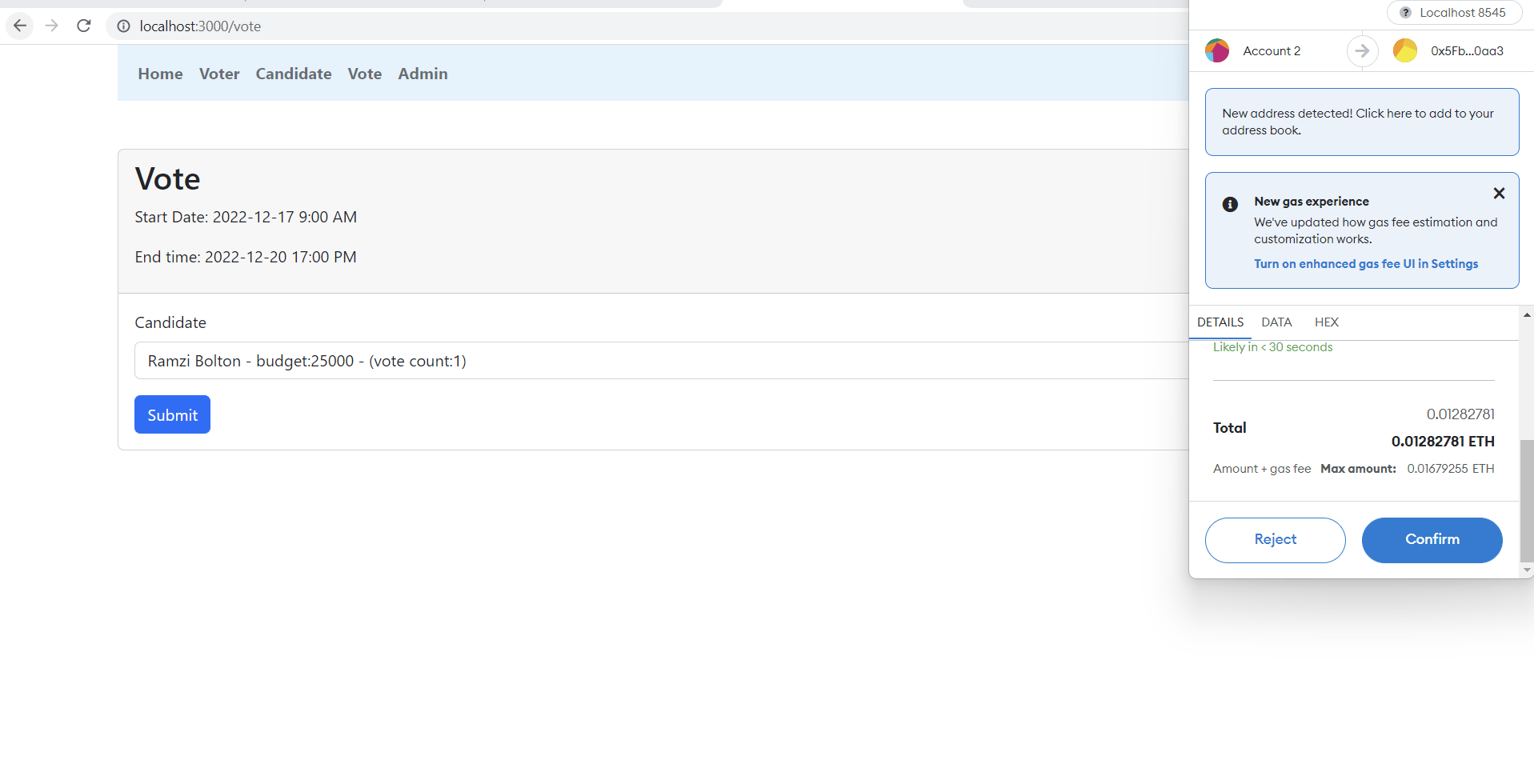
Task: Open the Admin nav link
Action: tap(423, 74)
